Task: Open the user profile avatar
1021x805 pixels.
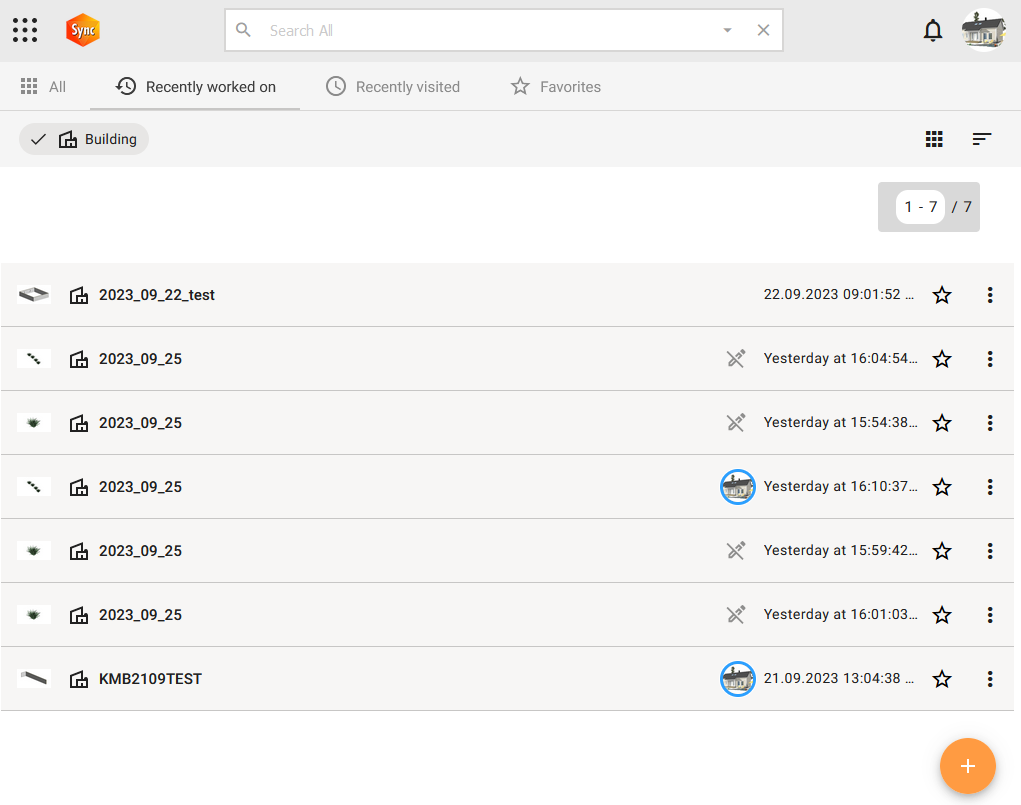Action: coord(983,30)
